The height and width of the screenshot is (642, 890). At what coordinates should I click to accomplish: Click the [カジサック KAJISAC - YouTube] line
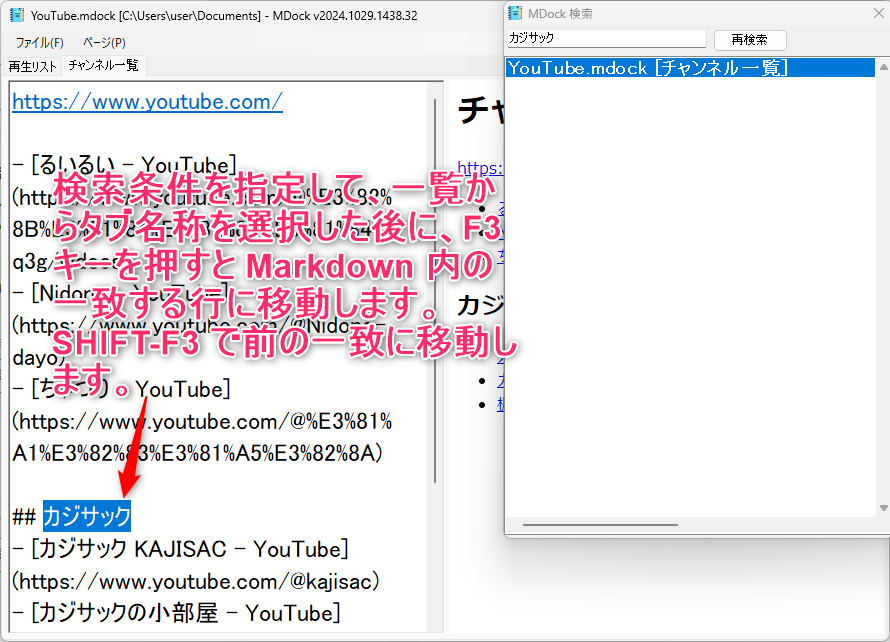tap(180, 549)
